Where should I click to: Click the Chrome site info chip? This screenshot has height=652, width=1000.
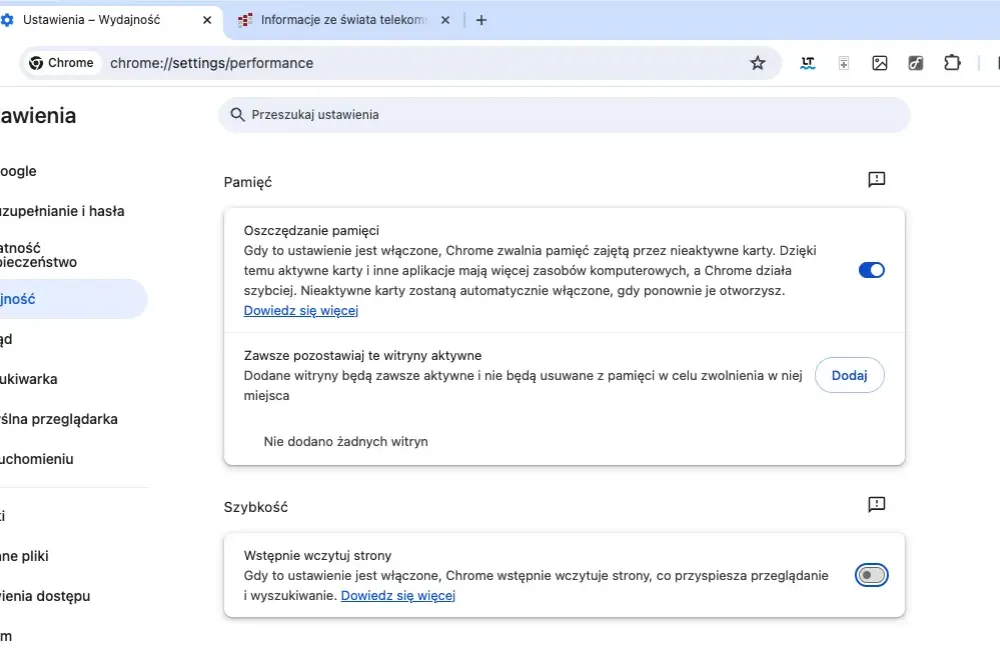pyautogui.click(x=62, y=63)
